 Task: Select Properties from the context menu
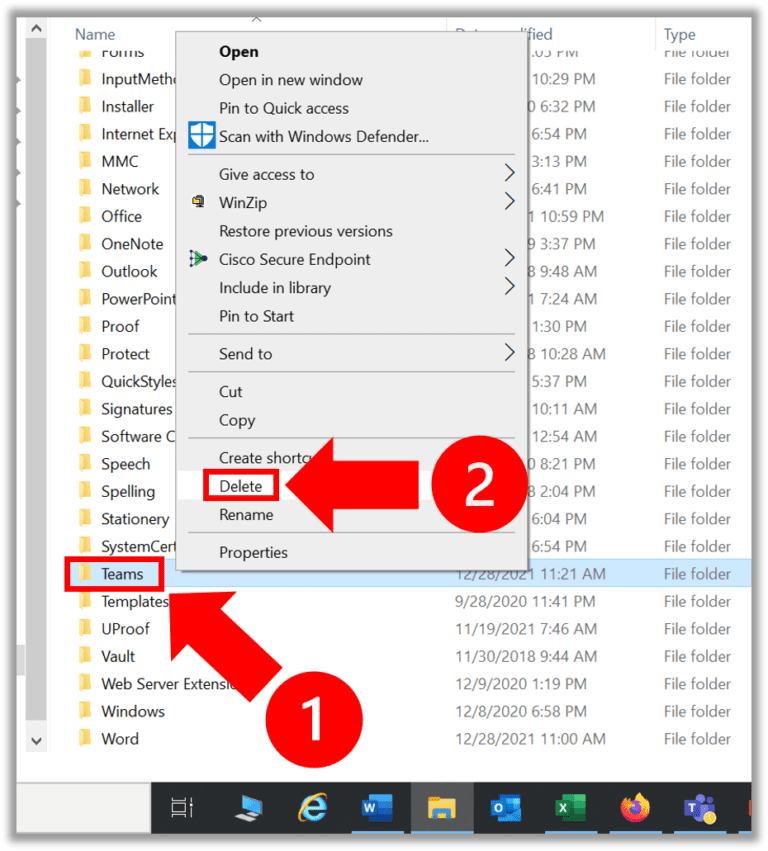253,552
